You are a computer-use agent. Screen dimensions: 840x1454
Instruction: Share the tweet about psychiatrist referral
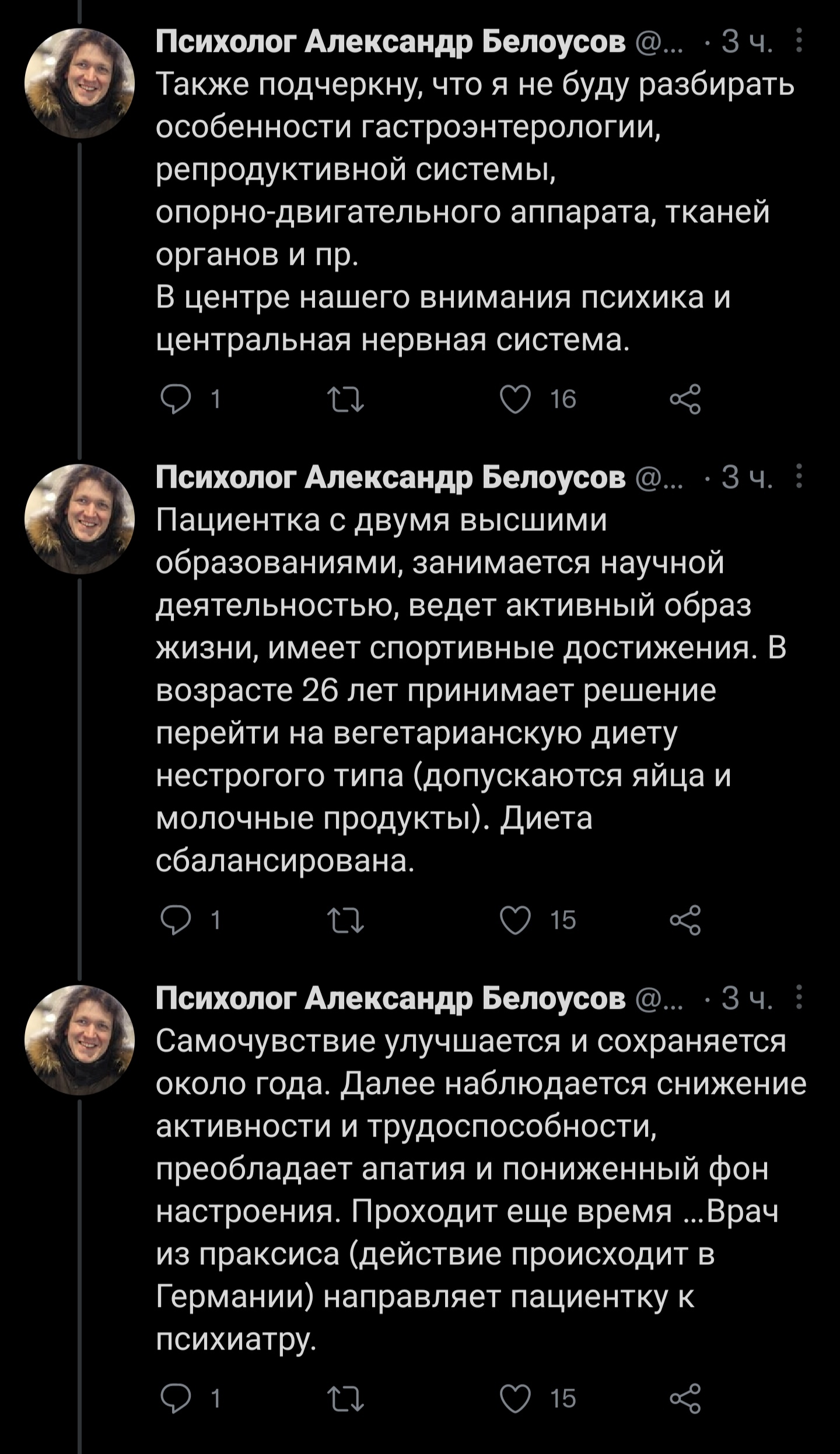685,1399
